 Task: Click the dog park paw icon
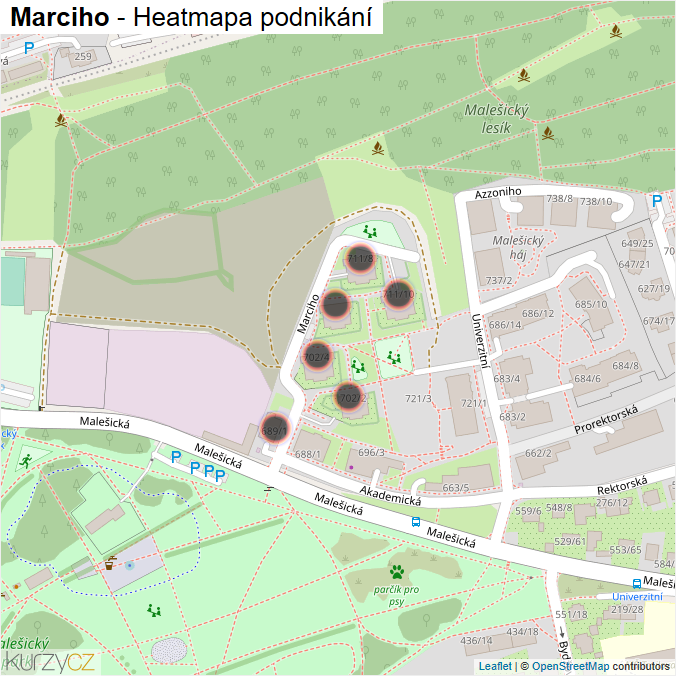pos(397,572)
